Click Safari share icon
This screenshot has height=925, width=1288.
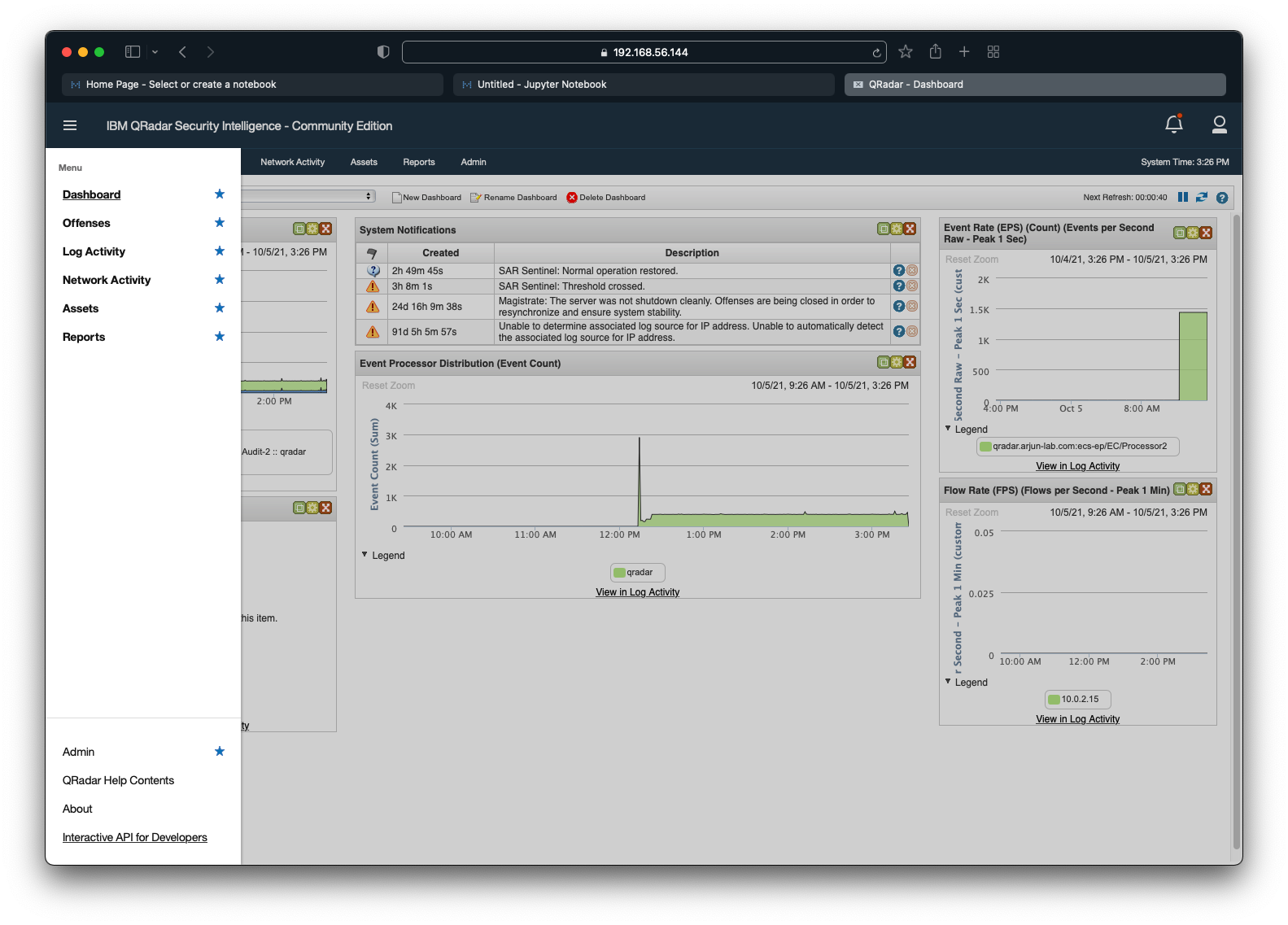coord(935,51)
